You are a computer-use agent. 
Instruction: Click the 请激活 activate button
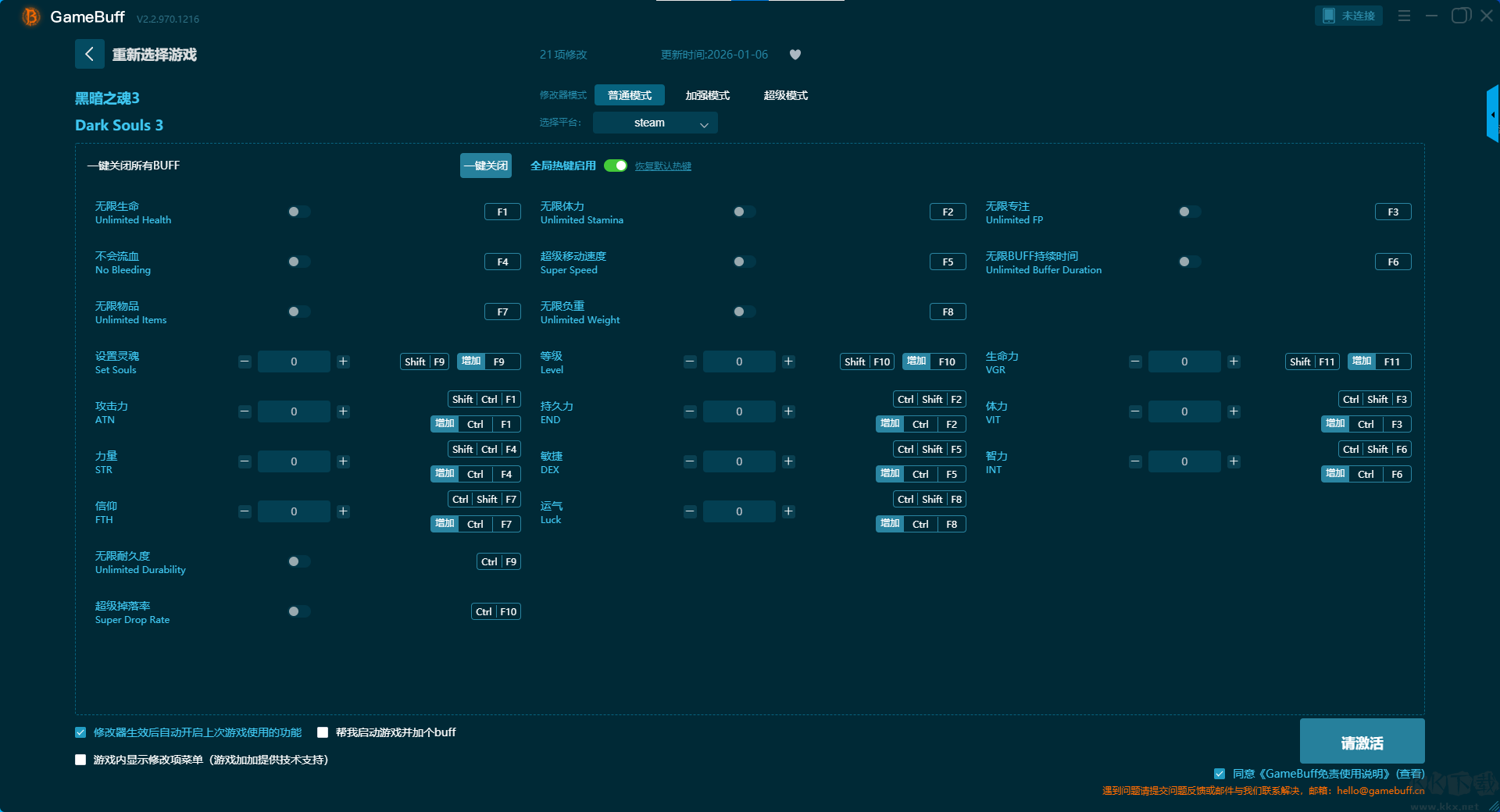pos(1361,742)
